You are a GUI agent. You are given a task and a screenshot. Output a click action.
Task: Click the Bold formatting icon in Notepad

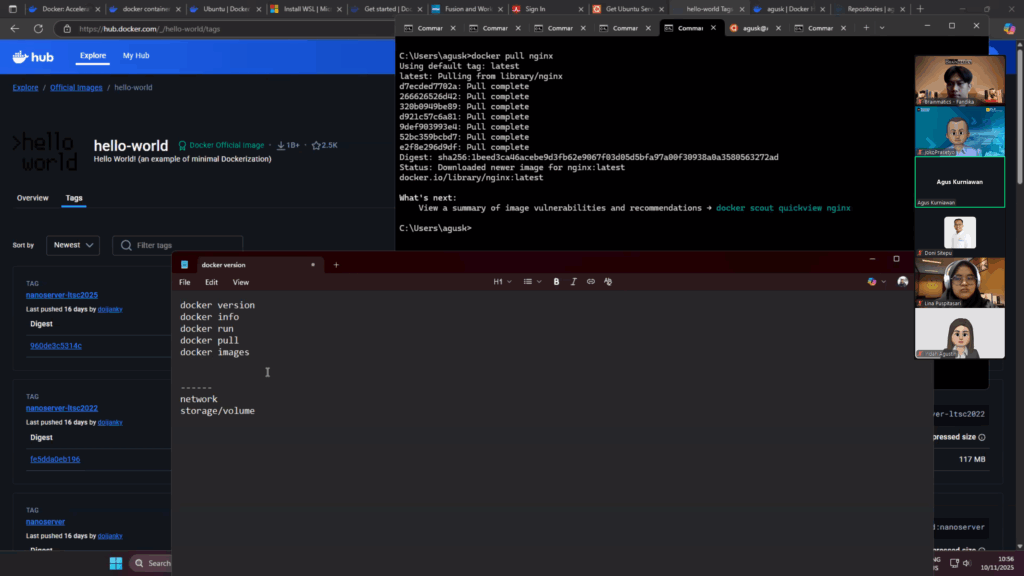(556, 282)
